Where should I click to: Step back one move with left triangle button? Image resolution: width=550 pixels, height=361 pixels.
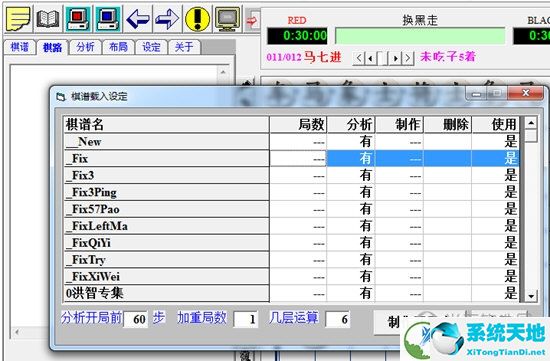pyautogui.click(x=370, y=58)
